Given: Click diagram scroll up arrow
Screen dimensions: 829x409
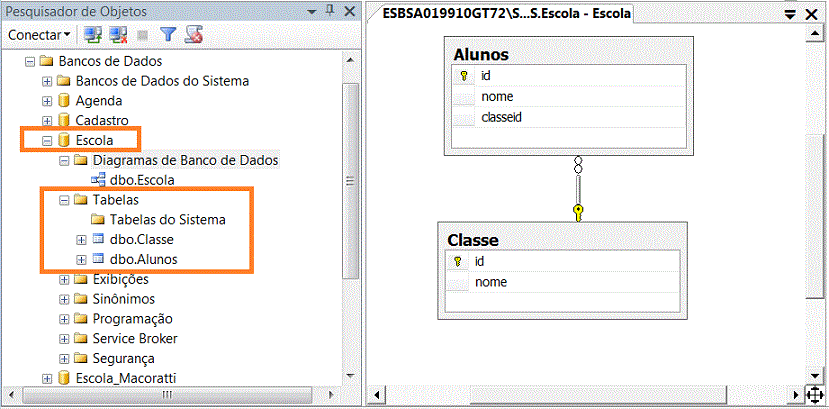Looking at the screenshot, I should point(814,35).
